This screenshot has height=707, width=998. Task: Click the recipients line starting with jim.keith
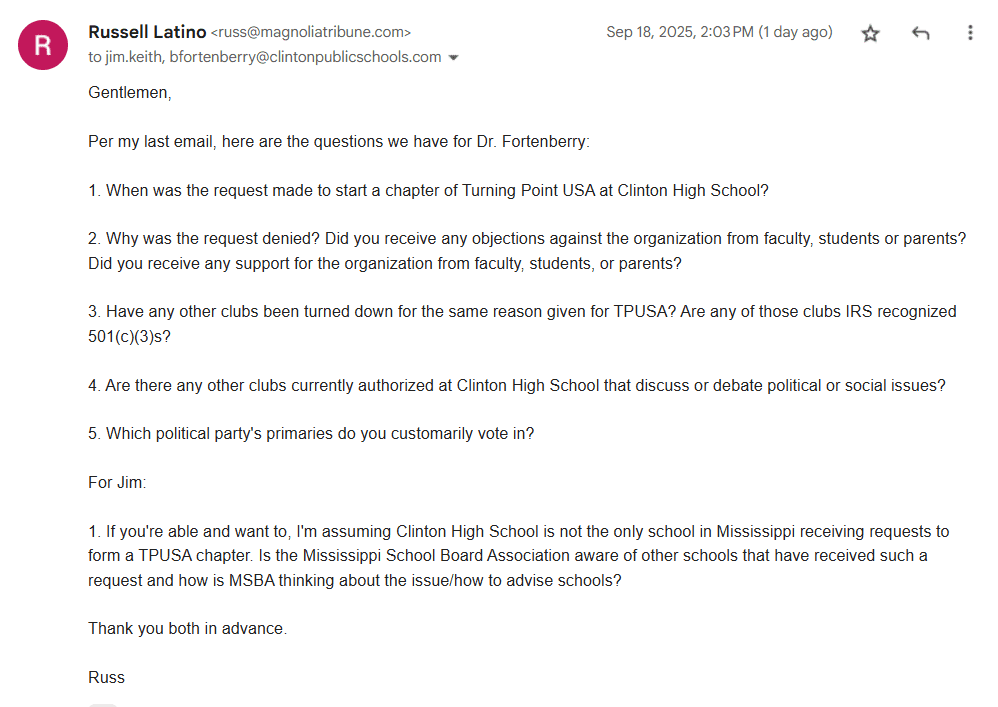pyautogui.click(x=265, y=57)
